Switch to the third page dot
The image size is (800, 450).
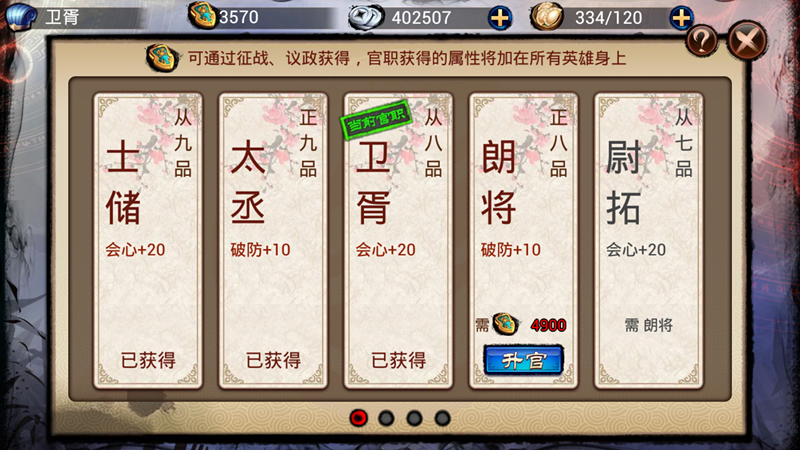(414, 418)
